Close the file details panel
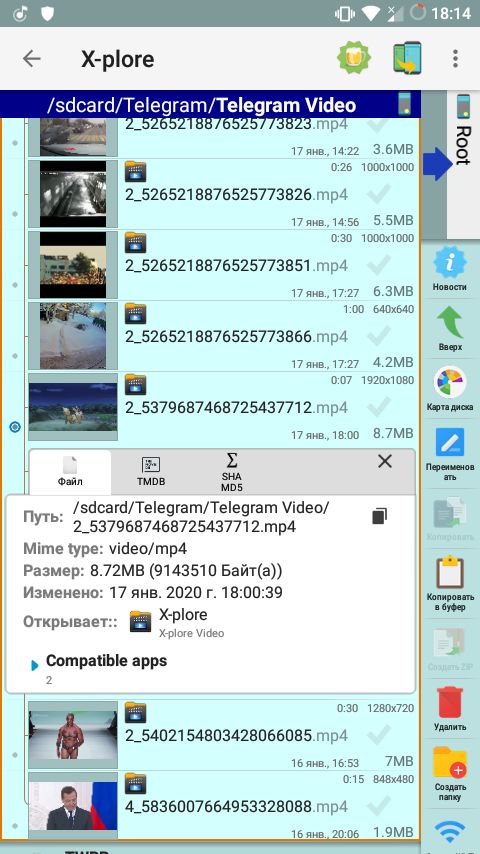This screenshot has height=854, width=480. [385, 461]
